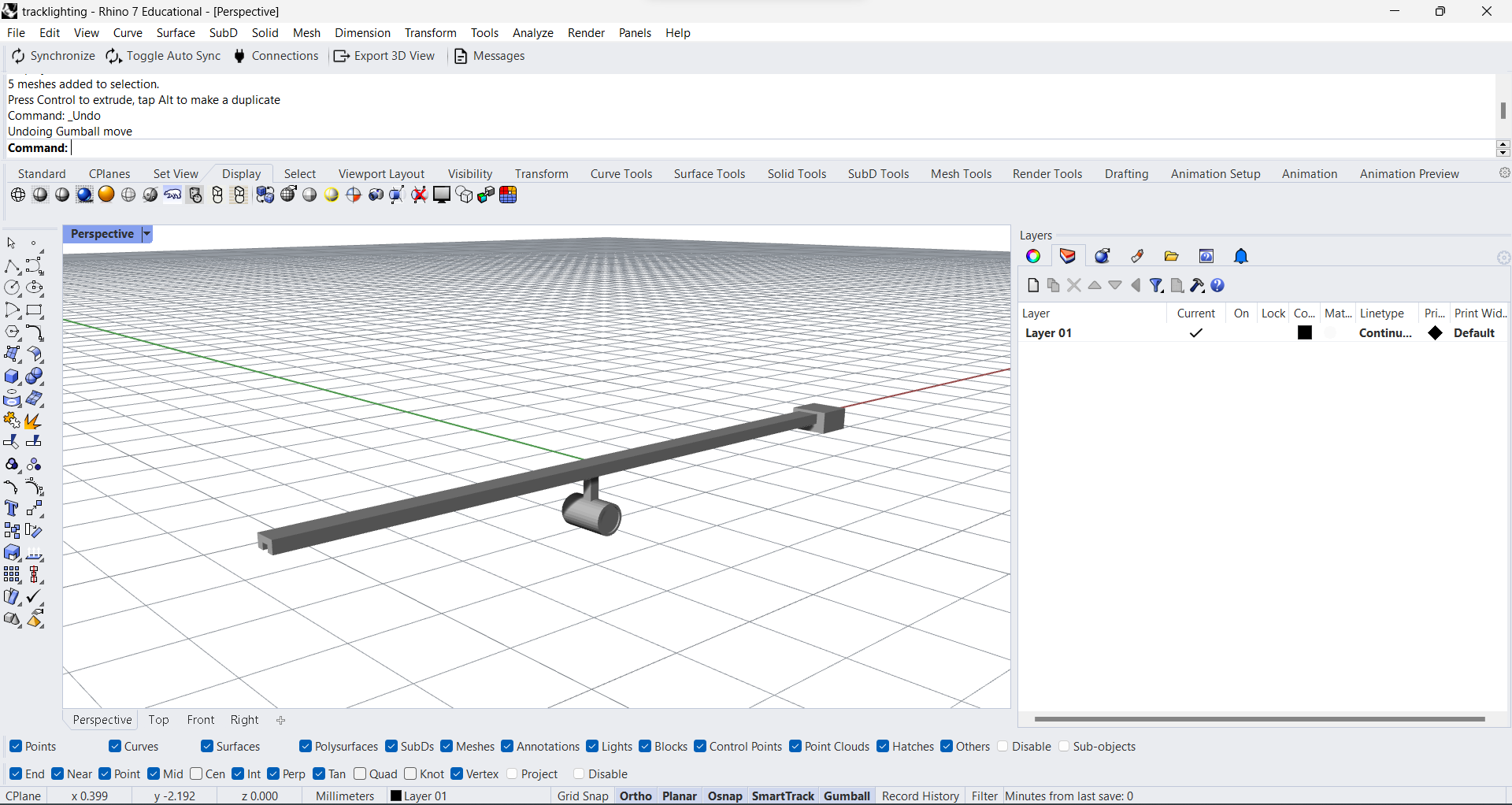Choose the Text object tool
Image resolution: width=1512 pixels, height=805 pixels.
pos(12,509)
